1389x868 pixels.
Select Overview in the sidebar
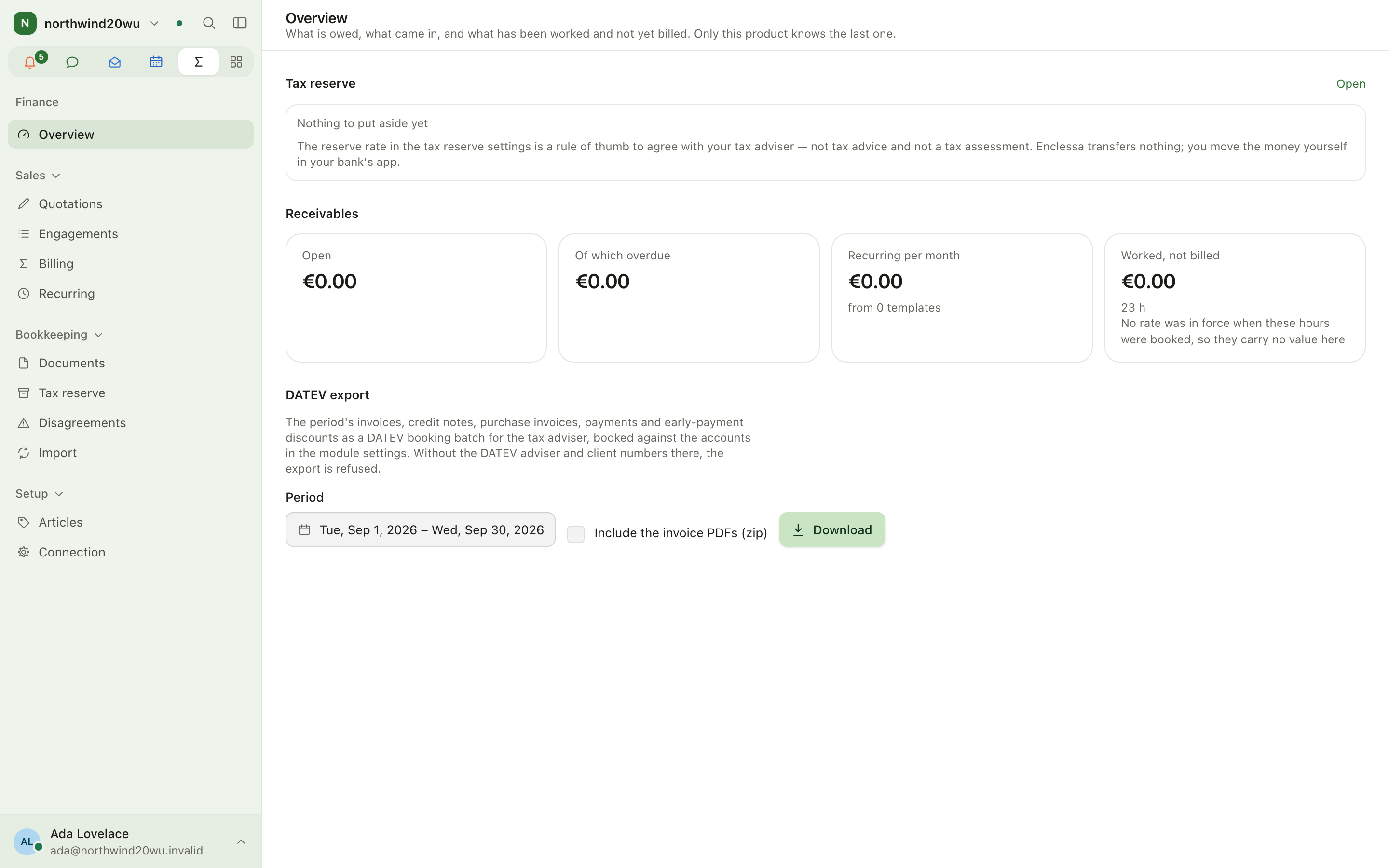click(x=130, y=135)
